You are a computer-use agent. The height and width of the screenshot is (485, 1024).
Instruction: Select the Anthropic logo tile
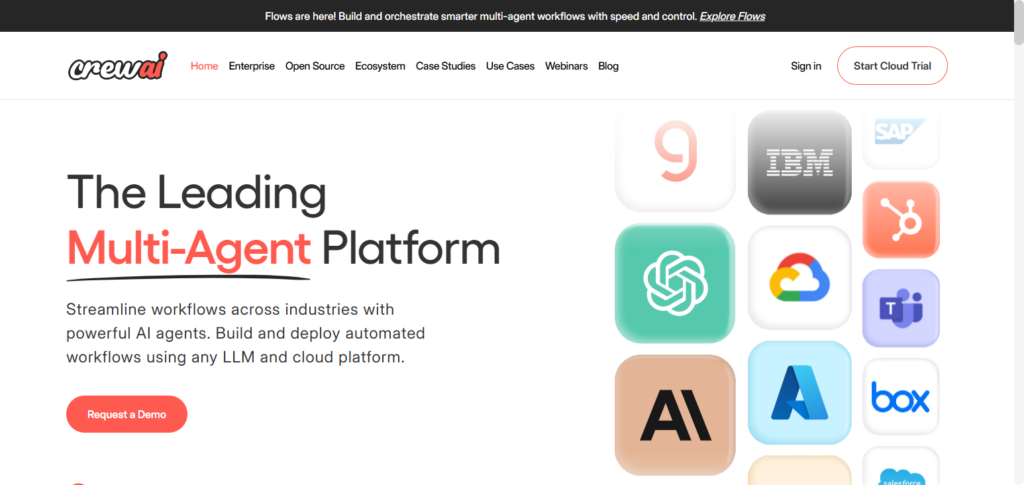pos(675,414)
